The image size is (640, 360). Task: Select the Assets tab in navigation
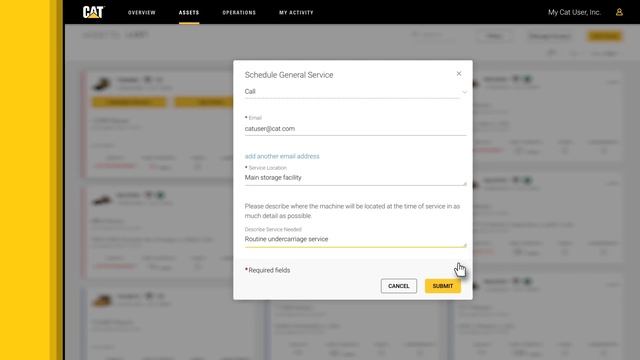pos(189,13)
